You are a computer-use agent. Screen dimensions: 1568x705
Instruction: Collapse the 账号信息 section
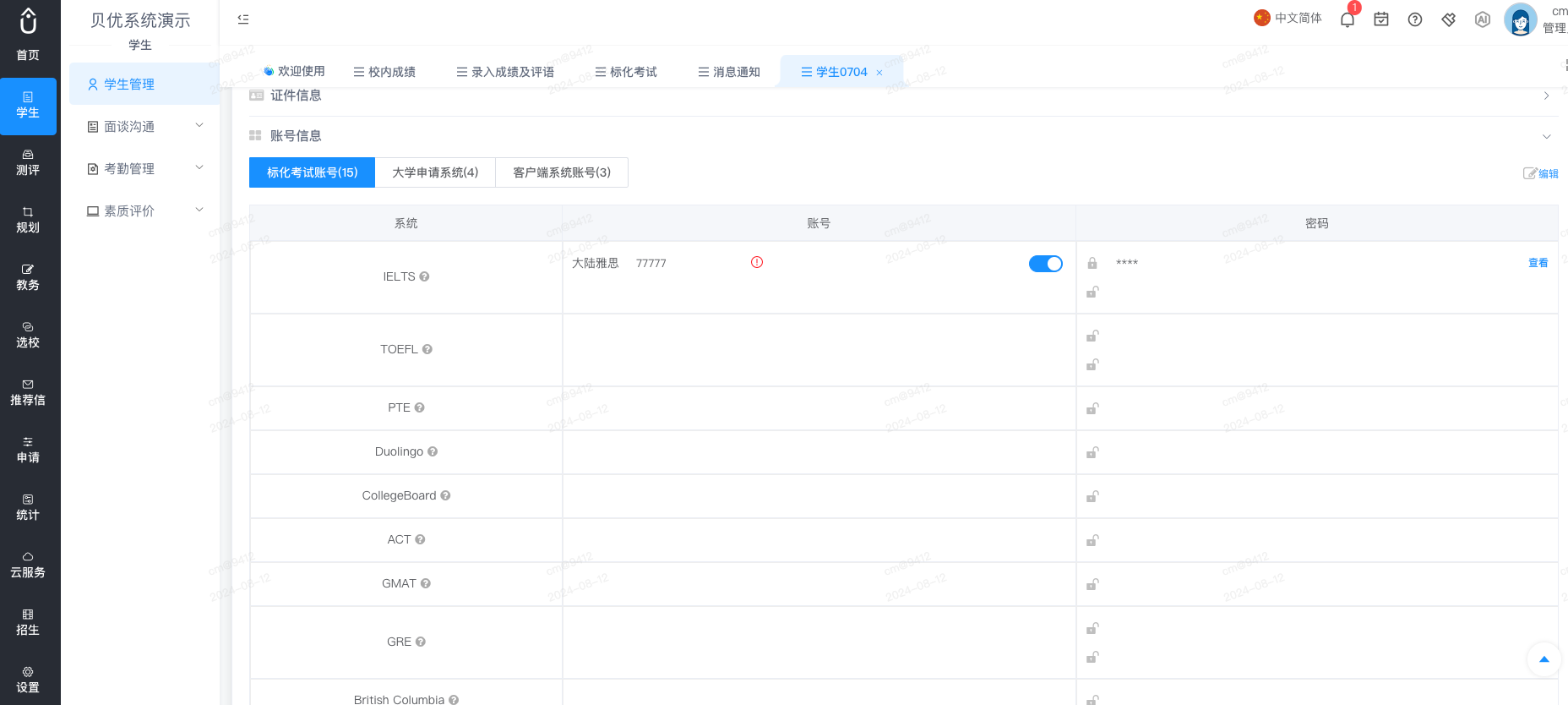point(1546,136)
